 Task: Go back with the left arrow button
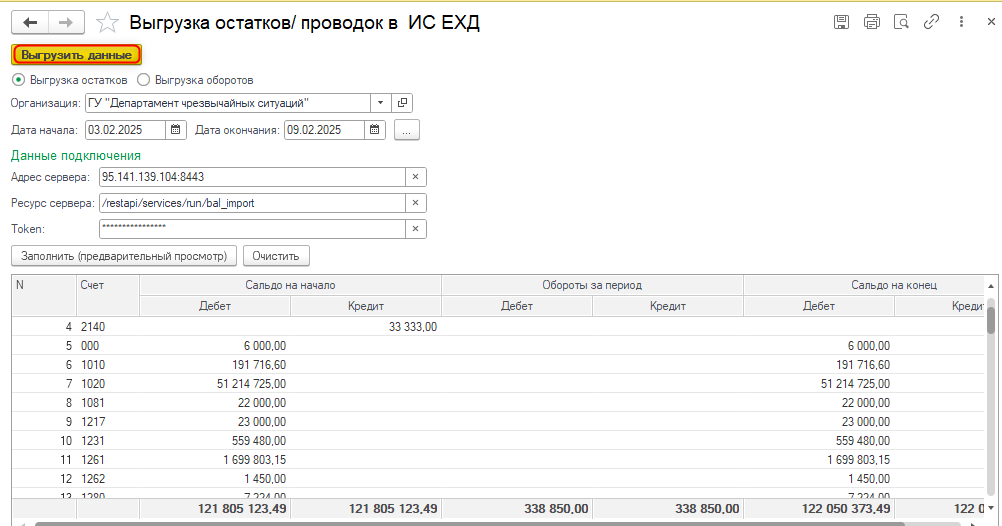click(x=30, y=22)
